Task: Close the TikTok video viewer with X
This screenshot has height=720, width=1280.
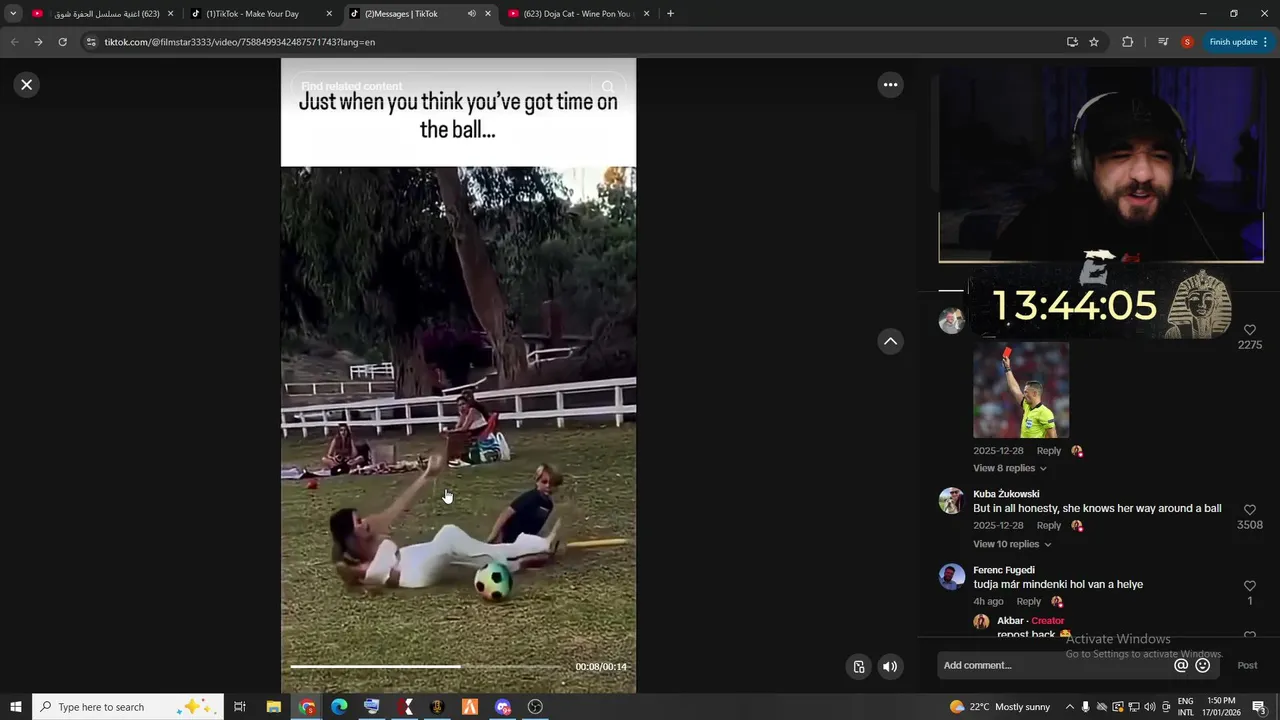Action: [x=27, y=85]
